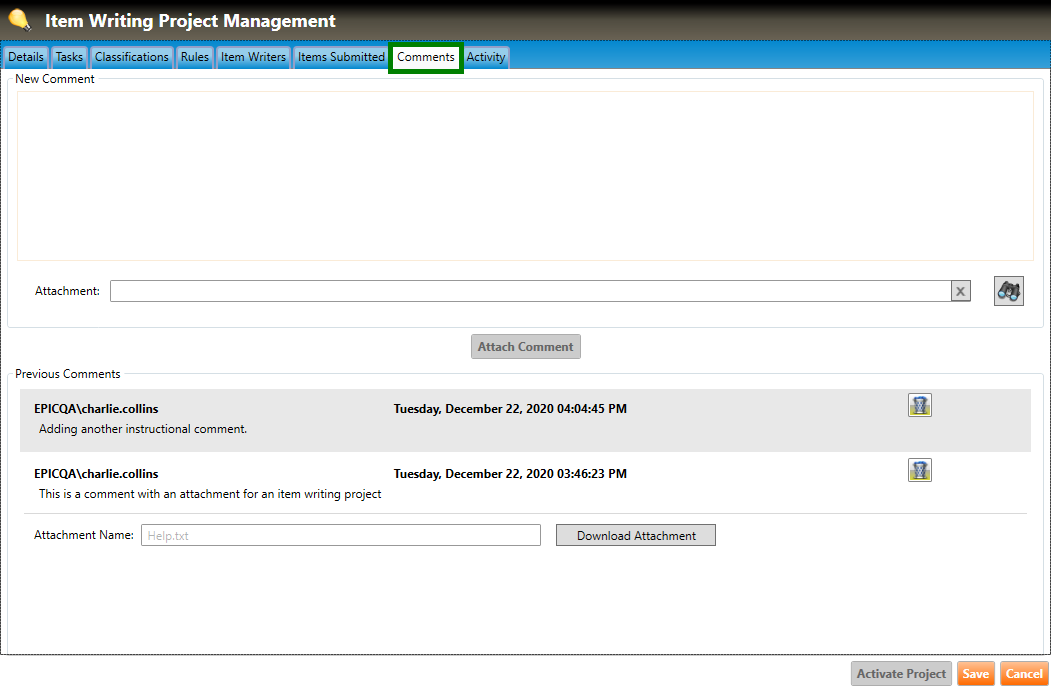Switch to the Tasks tab
Screen dimensions: 1055x690
pos(69,57)
